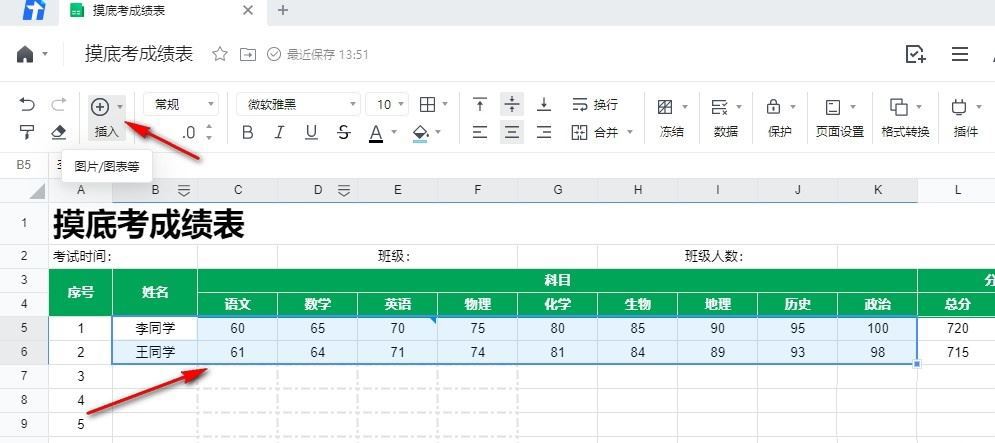Expand the merge 合并 dropdown arrow

tap(630, 132)
